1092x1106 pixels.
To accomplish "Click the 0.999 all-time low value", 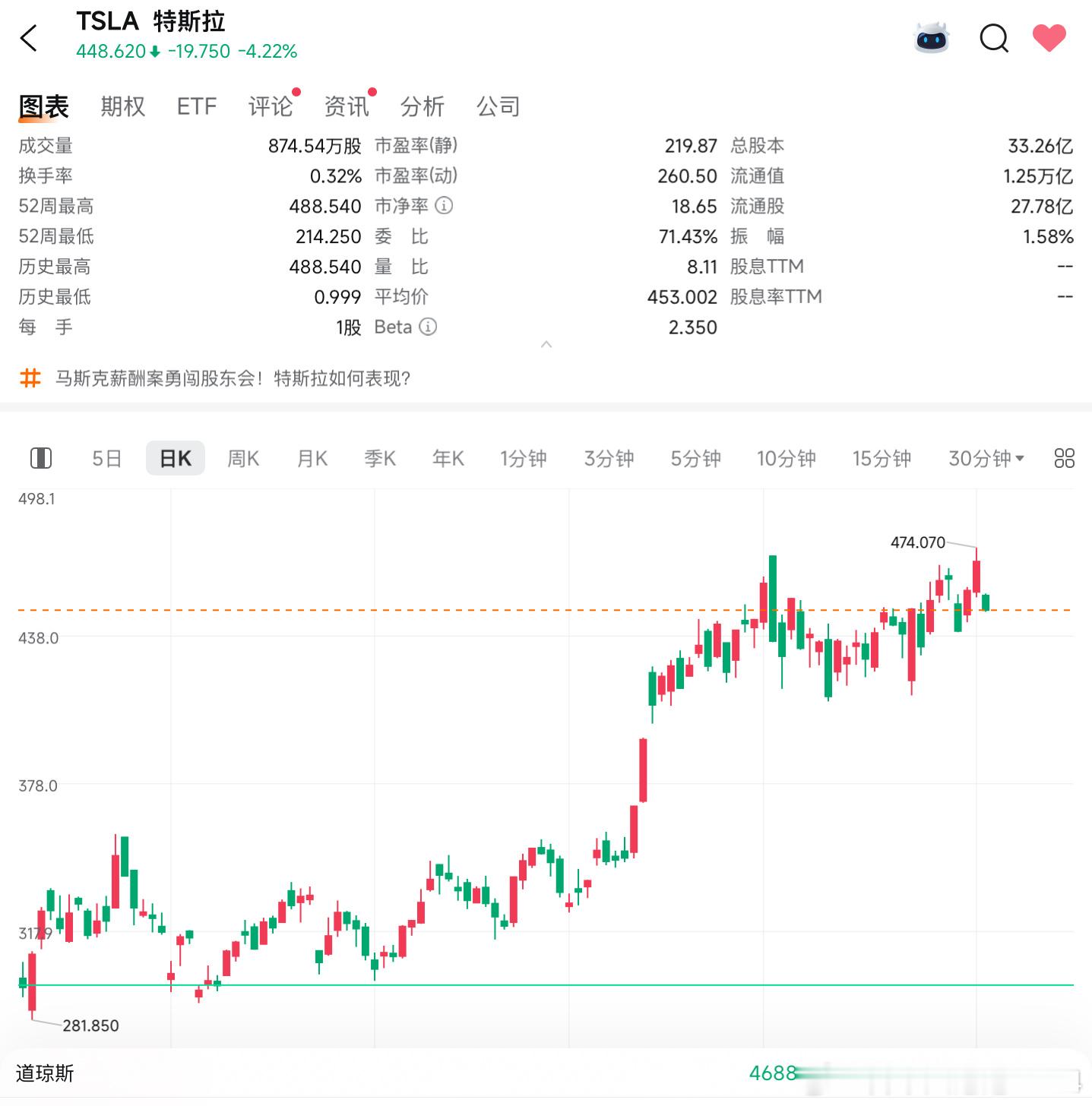I will (x=337, y=297).
